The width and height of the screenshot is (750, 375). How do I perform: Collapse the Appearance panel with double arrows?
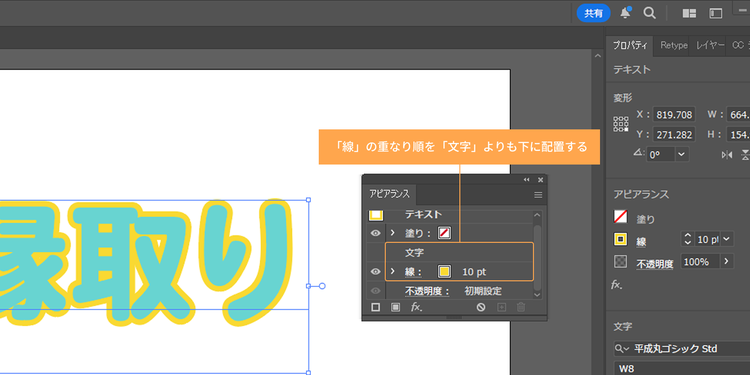pos(527,180)
